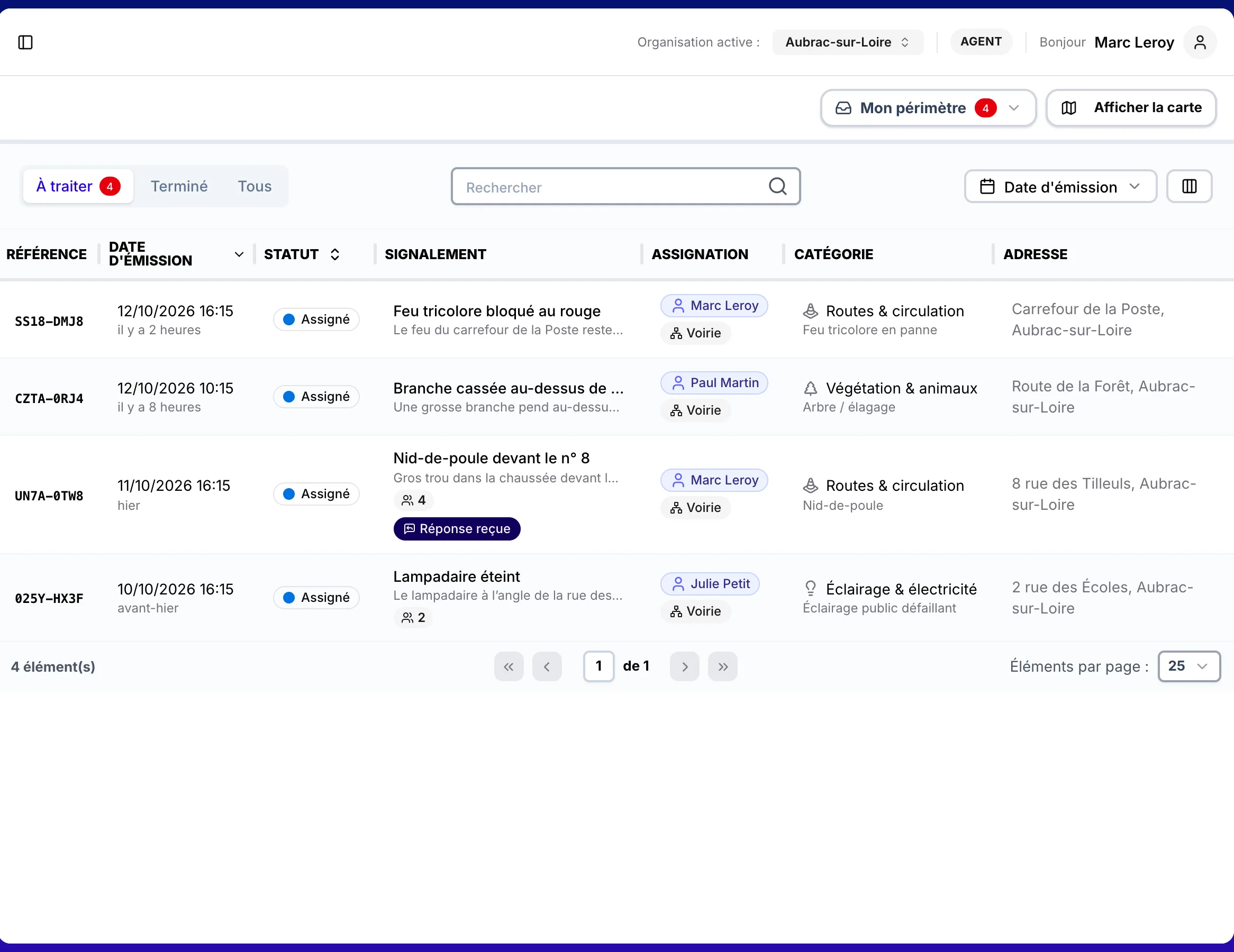Open the user profile avatar icon
This screenshot has height=952, width=1234.
[1200, 42]
